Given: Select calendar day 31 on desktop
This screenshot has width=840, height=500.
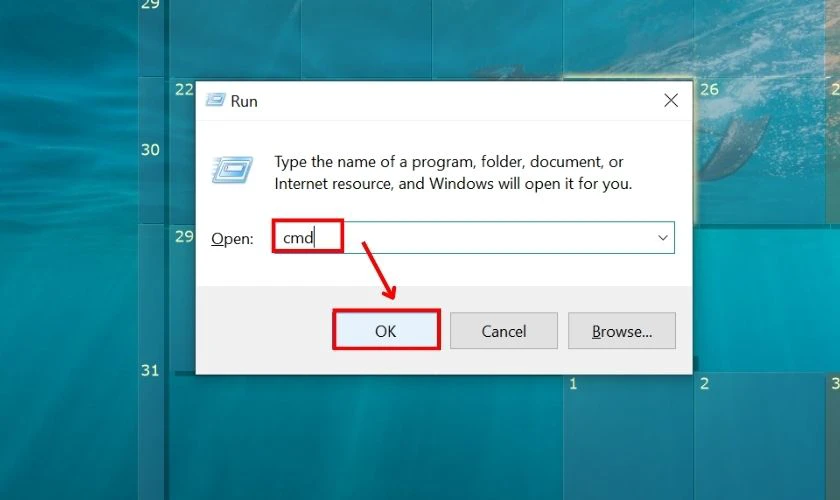Looking at the screenshot, I should [150, 370].
